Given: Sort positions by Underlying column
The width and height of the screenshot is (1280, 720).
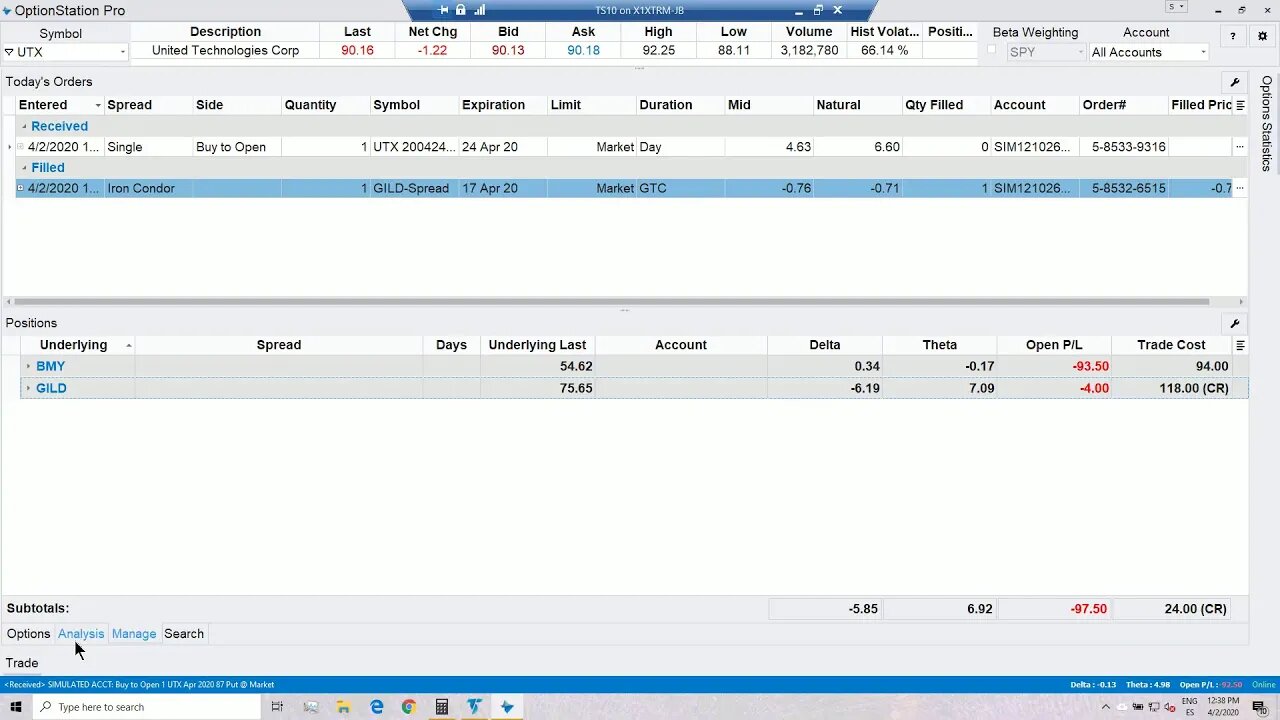Looking at the screenshot, I should [77, 345].
